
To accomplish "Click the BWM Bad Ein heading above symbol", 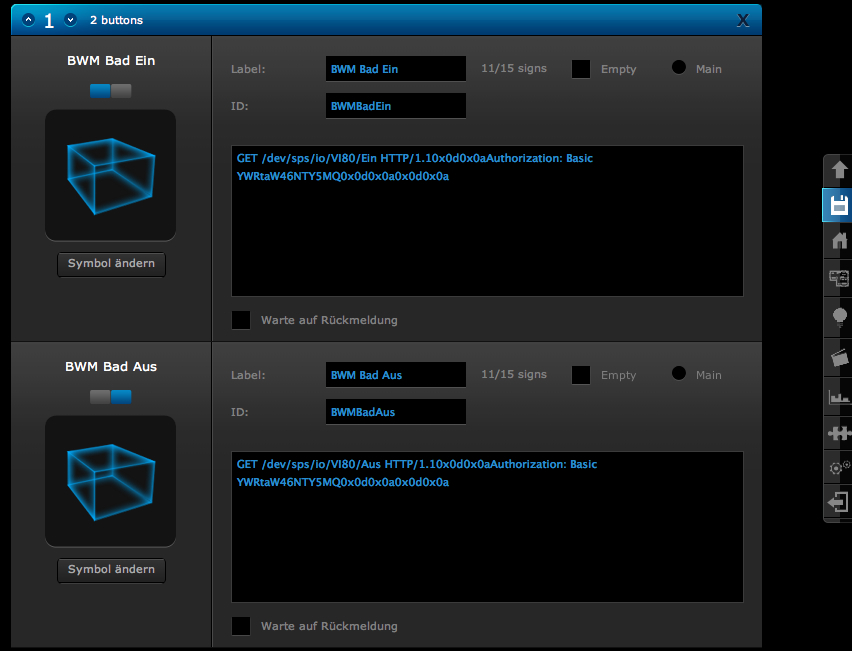I will [x=111, y=60].
